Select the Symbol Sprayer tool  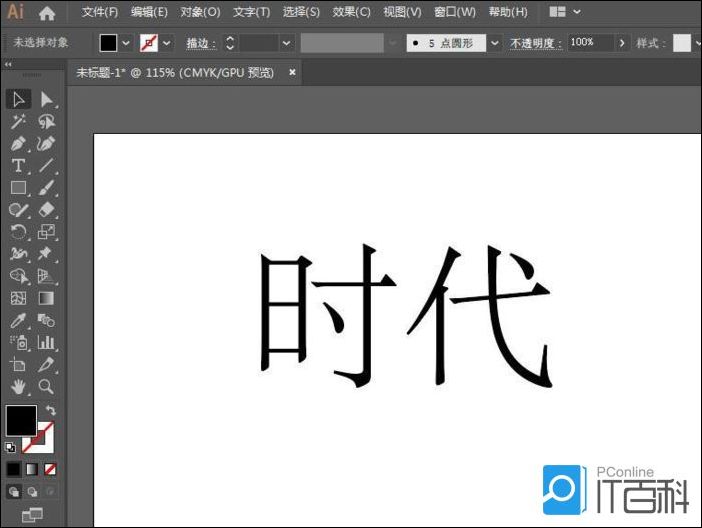click(18, 343)
